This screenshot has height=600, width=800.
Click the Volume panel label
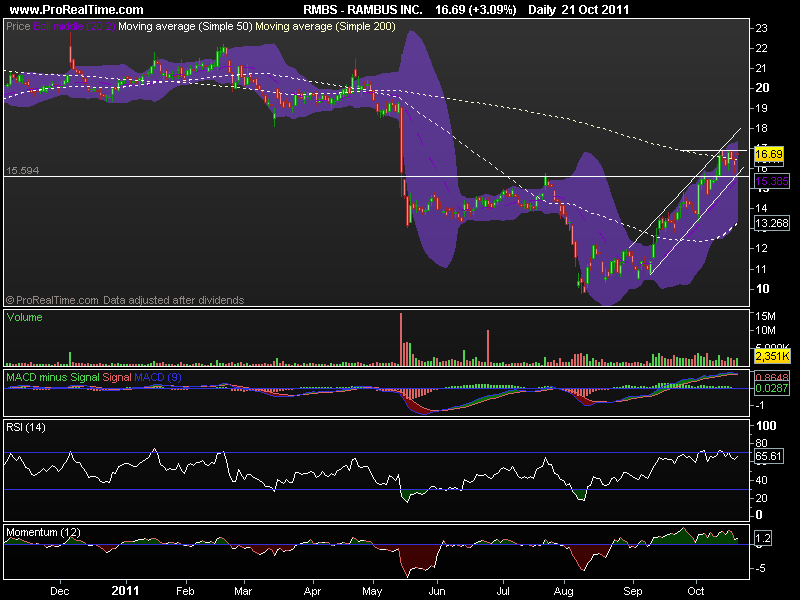(24, 317)
